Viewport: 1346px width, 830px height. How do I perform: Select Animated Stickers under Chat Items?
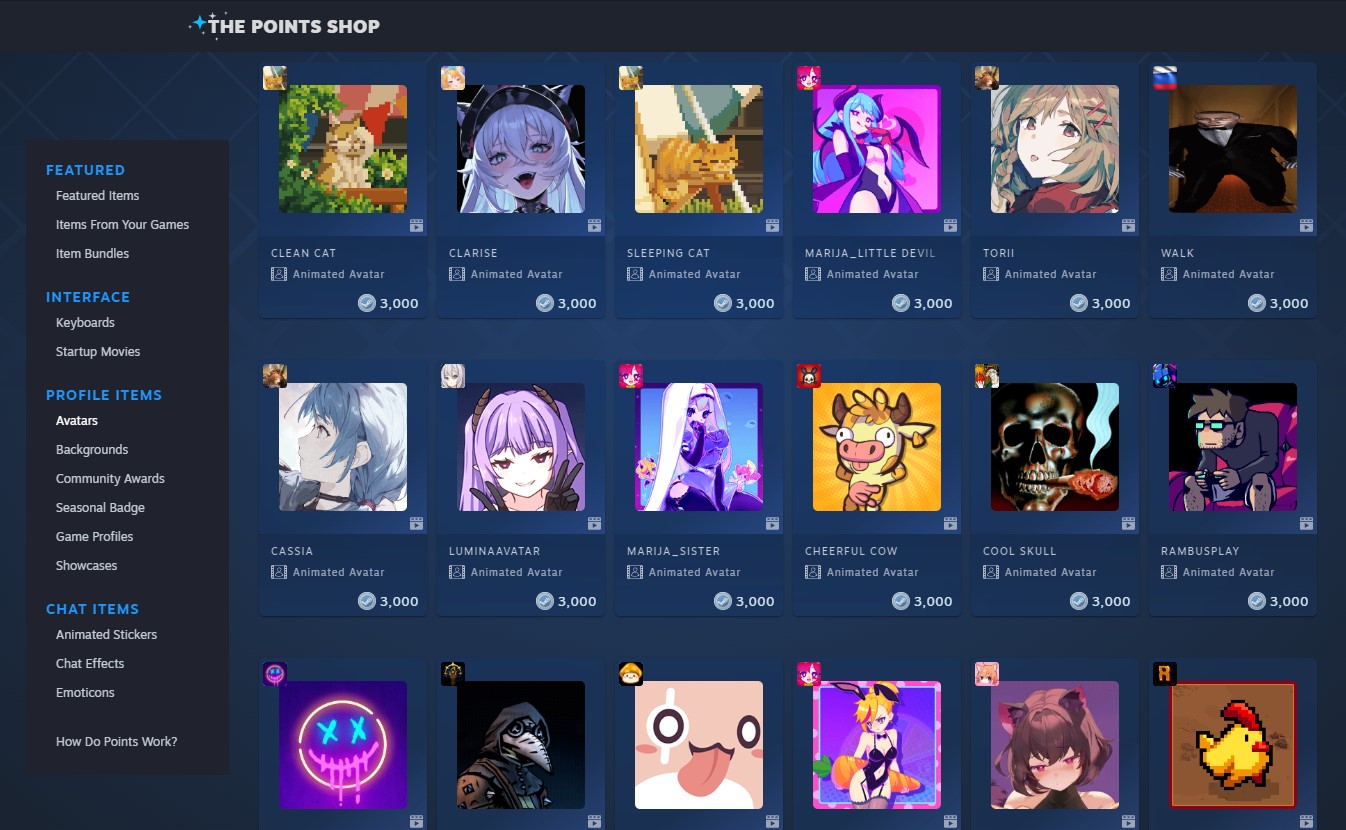point(106,635)
